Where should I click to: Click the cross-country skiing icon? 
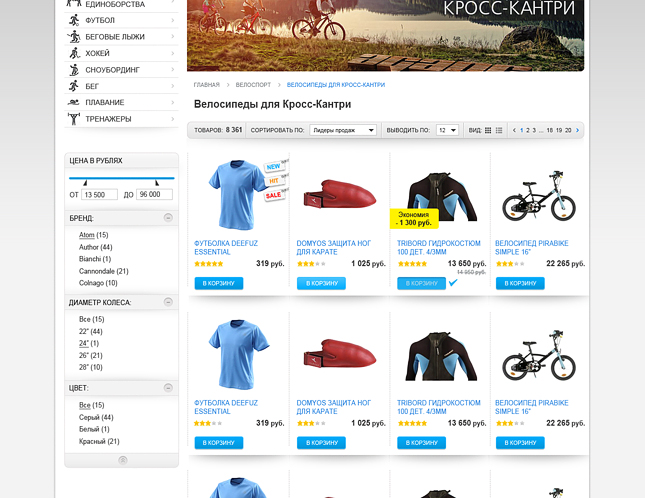pos(74,37)
